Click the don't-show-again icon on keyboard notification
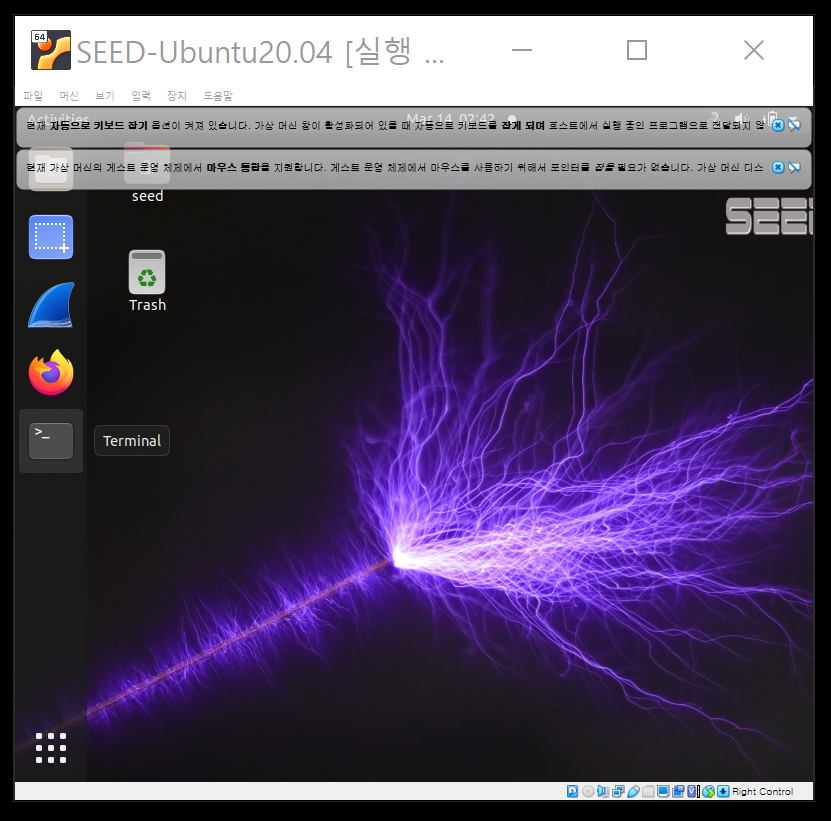This screenshot has height=821, width=831. (x=794, y=125)
